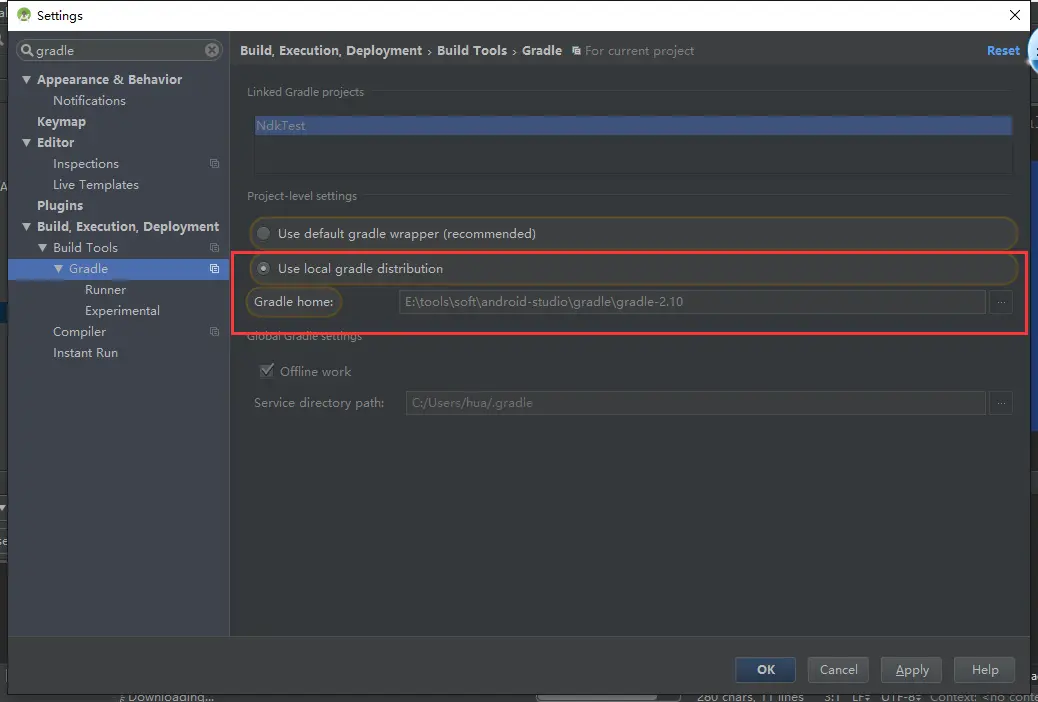The image size is (1038, 702).
Task: Select Use local gradle distribution option
Action: pyautogui.click(x=263, y=268)
